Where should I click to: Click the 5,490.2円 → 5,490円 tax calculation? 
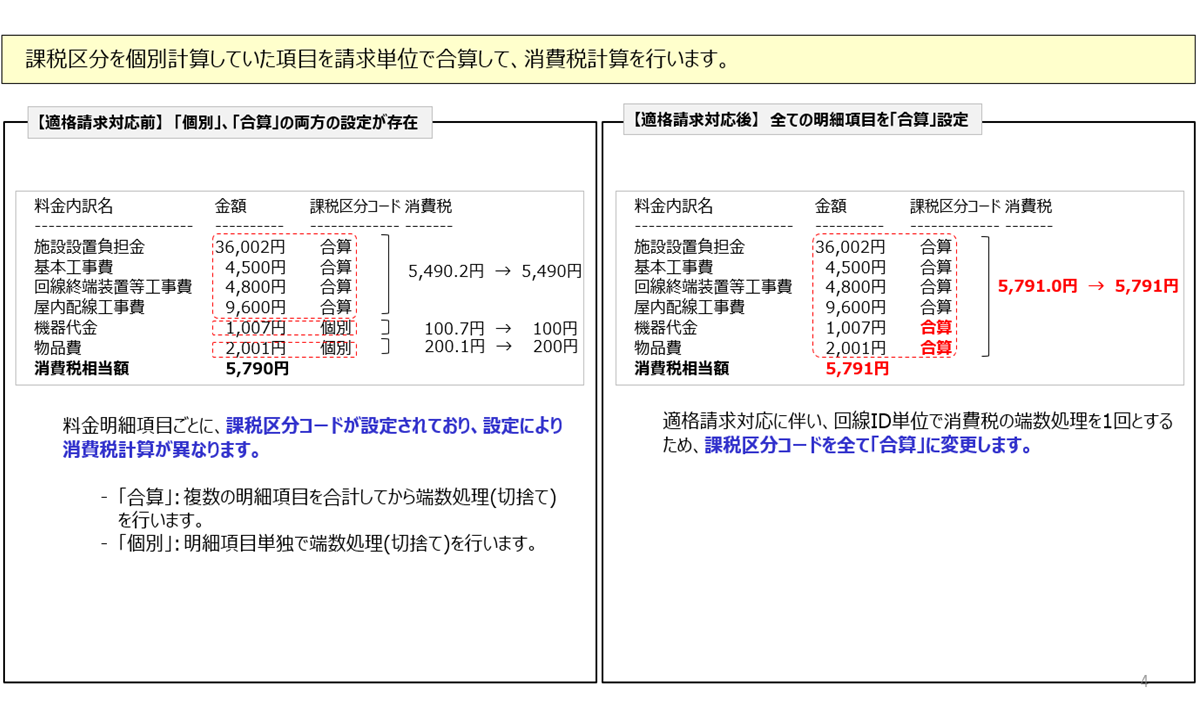pyautogui.click(x=495, y=271)
